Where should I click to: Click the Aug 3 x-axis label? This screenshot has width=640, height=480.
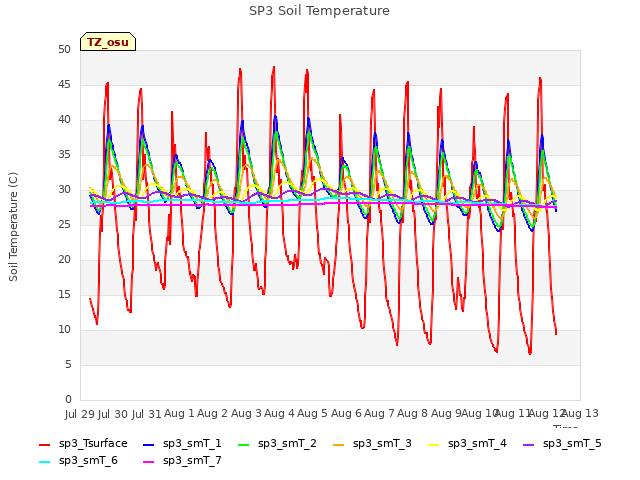246,414
